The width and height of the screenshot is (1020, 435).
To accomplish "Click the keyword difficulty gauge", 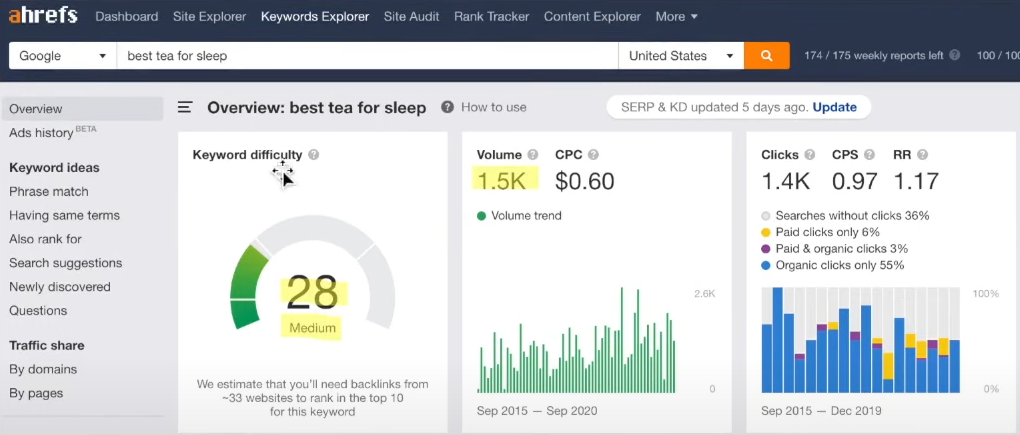I will [312, 273].
